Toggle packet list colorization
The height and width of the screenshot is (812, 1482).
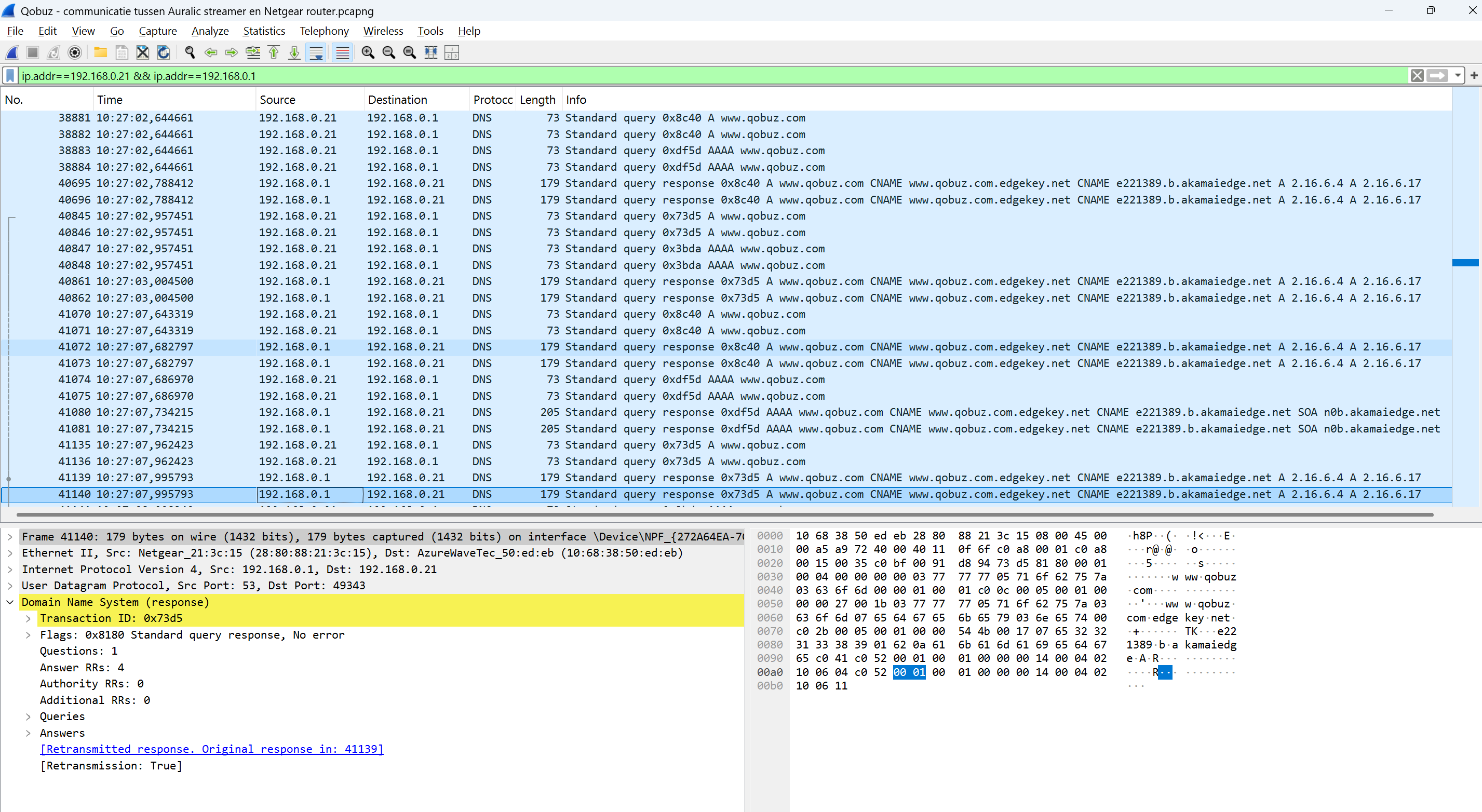point(342,53)
